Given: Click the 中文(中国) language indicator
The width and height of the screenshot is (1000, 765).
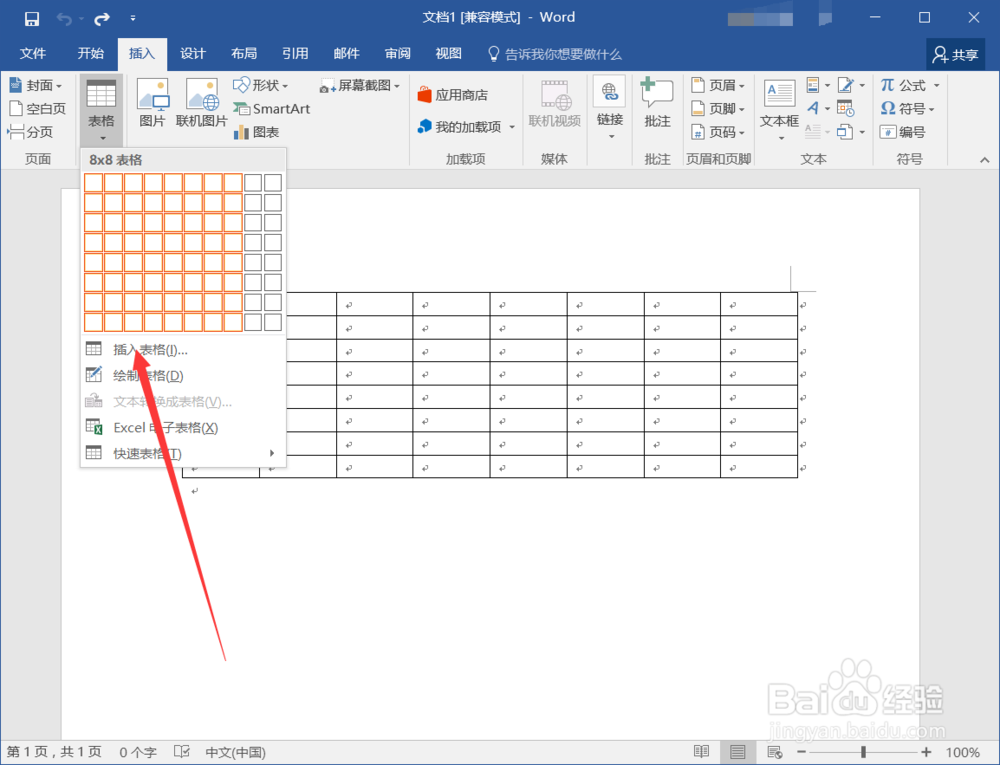Looking at the screenshot, I should coord(235,752).
